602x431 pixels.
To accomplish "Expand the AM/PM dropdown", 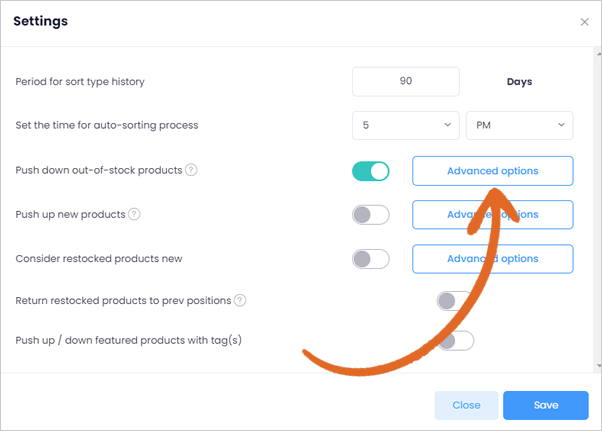I will 519,125.
